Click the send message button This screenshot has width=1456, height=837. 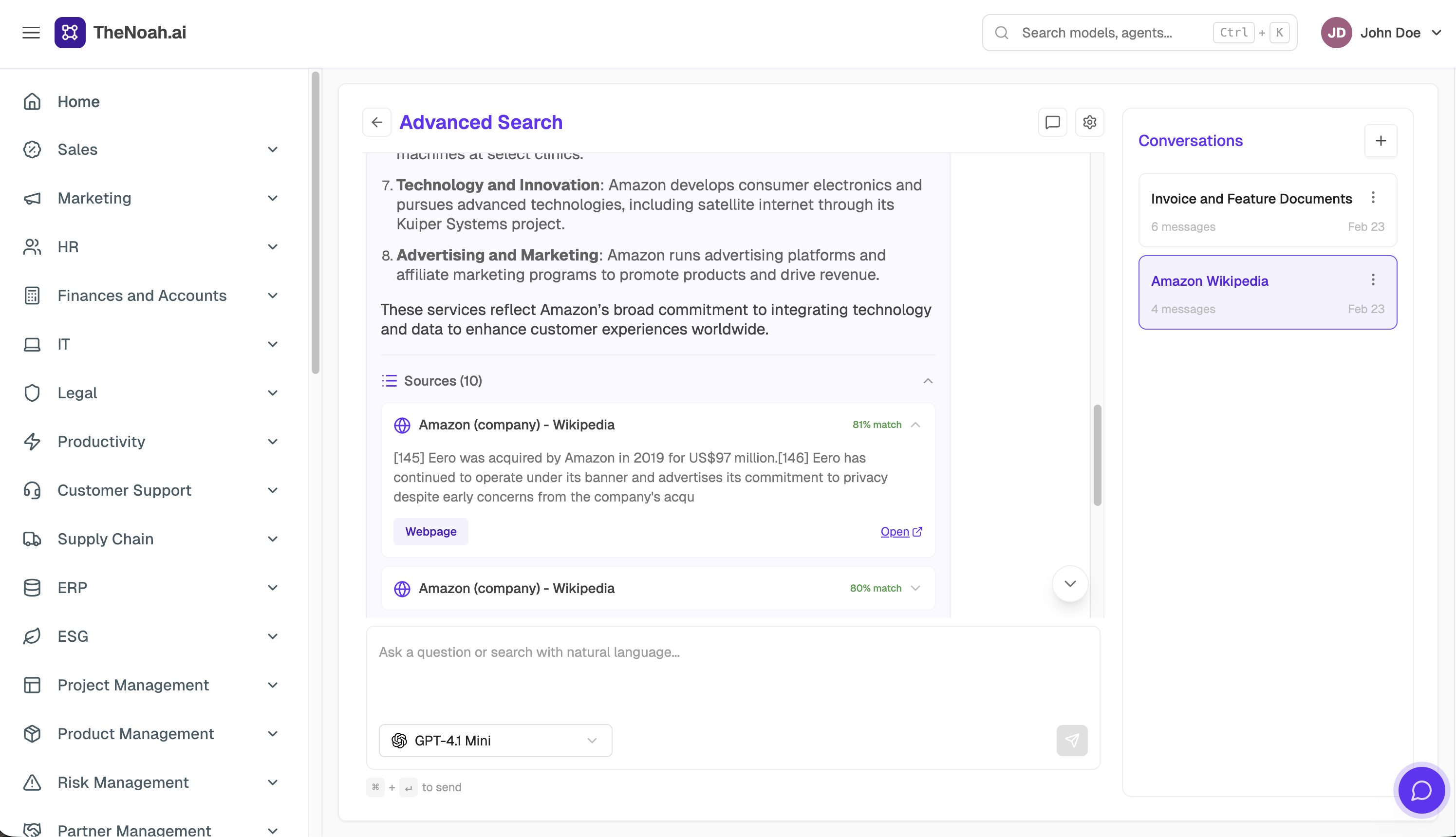[1071, 741]
